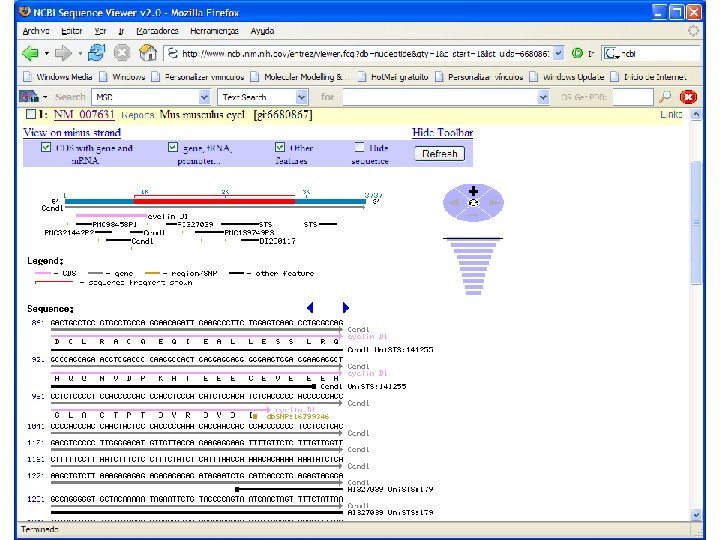720x540 pixels.
Task: Reload the page with the refresh icon
Action: [x=96, y=53]
